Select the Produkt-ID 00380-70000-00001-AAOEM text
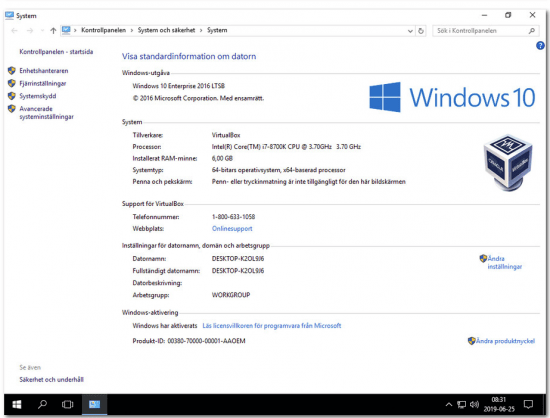This screenshot has height=418, width=550. (x=189, y=341)
